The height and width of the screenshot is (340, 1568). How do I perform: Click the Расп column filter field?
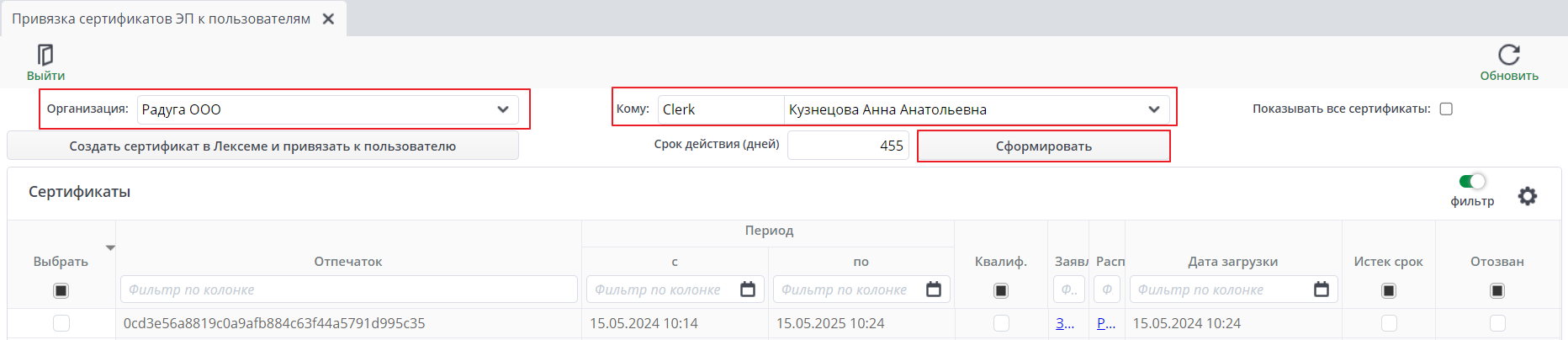[1107, 290]
